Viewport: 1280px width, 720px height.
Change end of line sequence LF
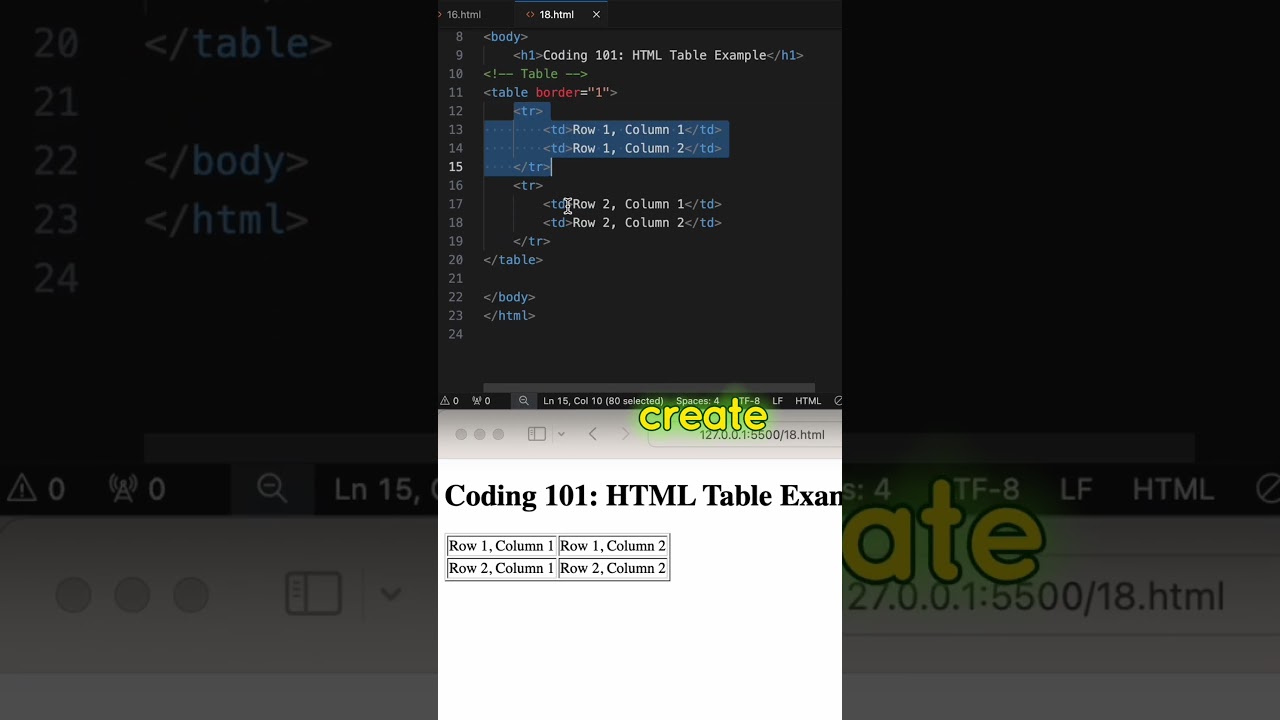tap(777, 401)
